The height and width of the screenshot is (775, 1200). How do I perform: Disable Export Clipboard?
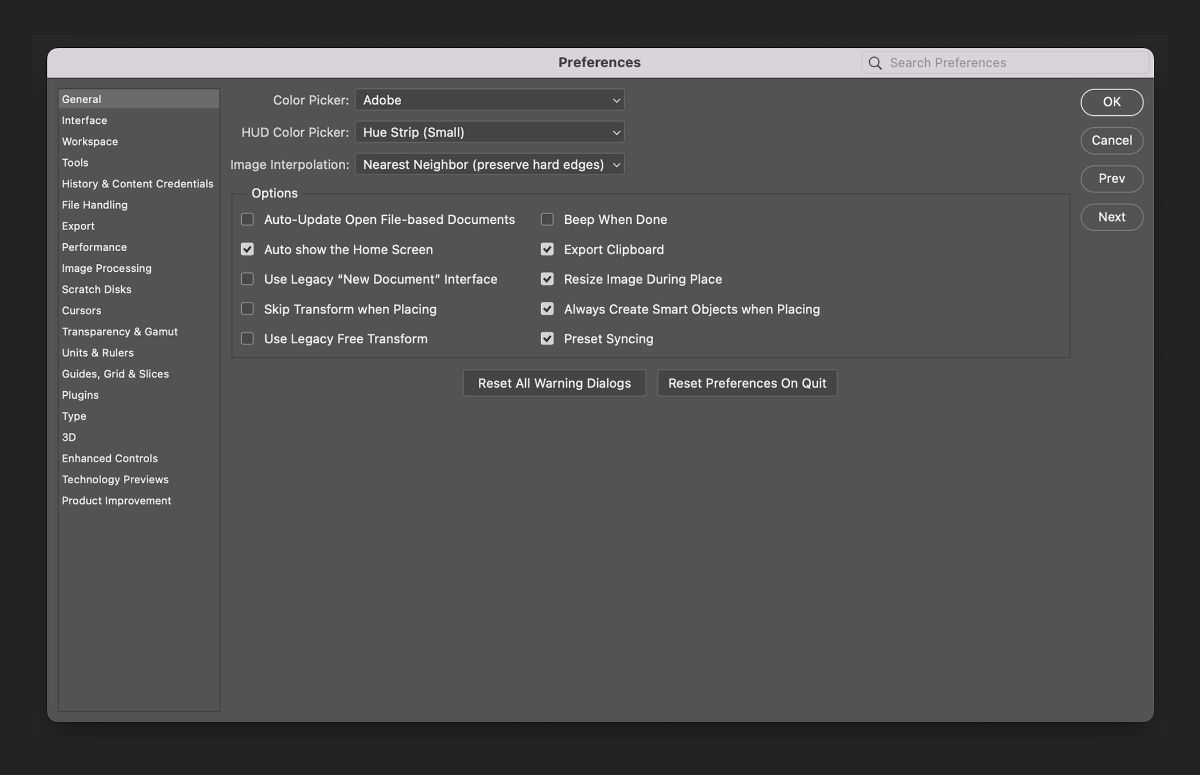[547, 249]
